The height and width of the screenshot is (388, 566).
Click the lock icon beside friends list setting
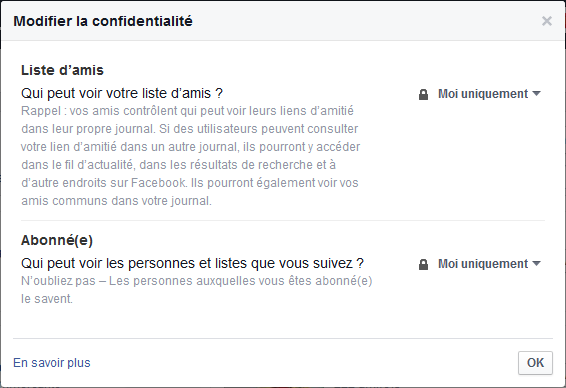[423, 94]
